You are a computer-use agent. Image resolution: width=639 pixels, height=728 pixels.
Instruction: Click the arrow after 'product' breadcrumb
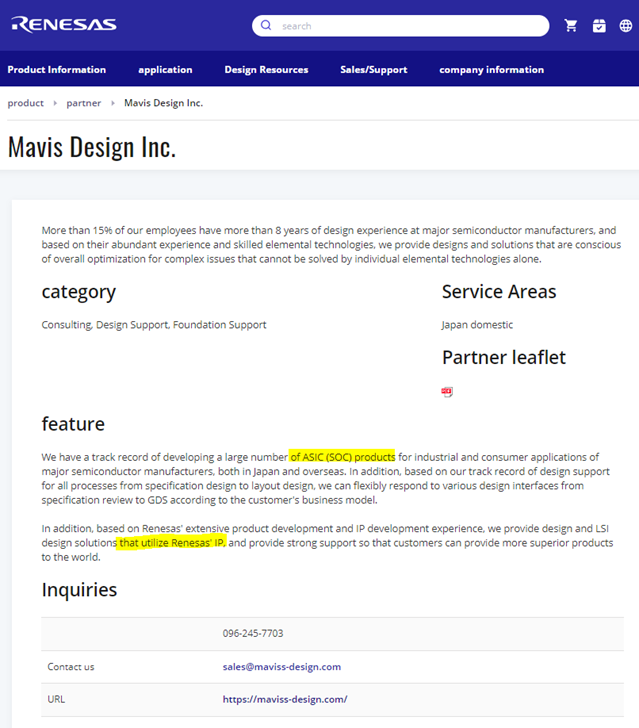click(x=55, y=103)
